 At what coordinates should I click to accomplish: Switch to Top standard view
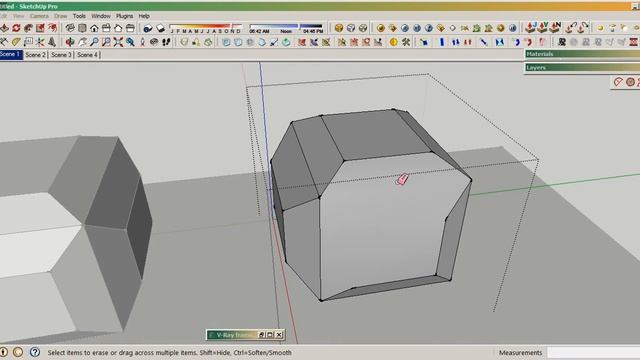pyautogui.click(x=82, y=28)
